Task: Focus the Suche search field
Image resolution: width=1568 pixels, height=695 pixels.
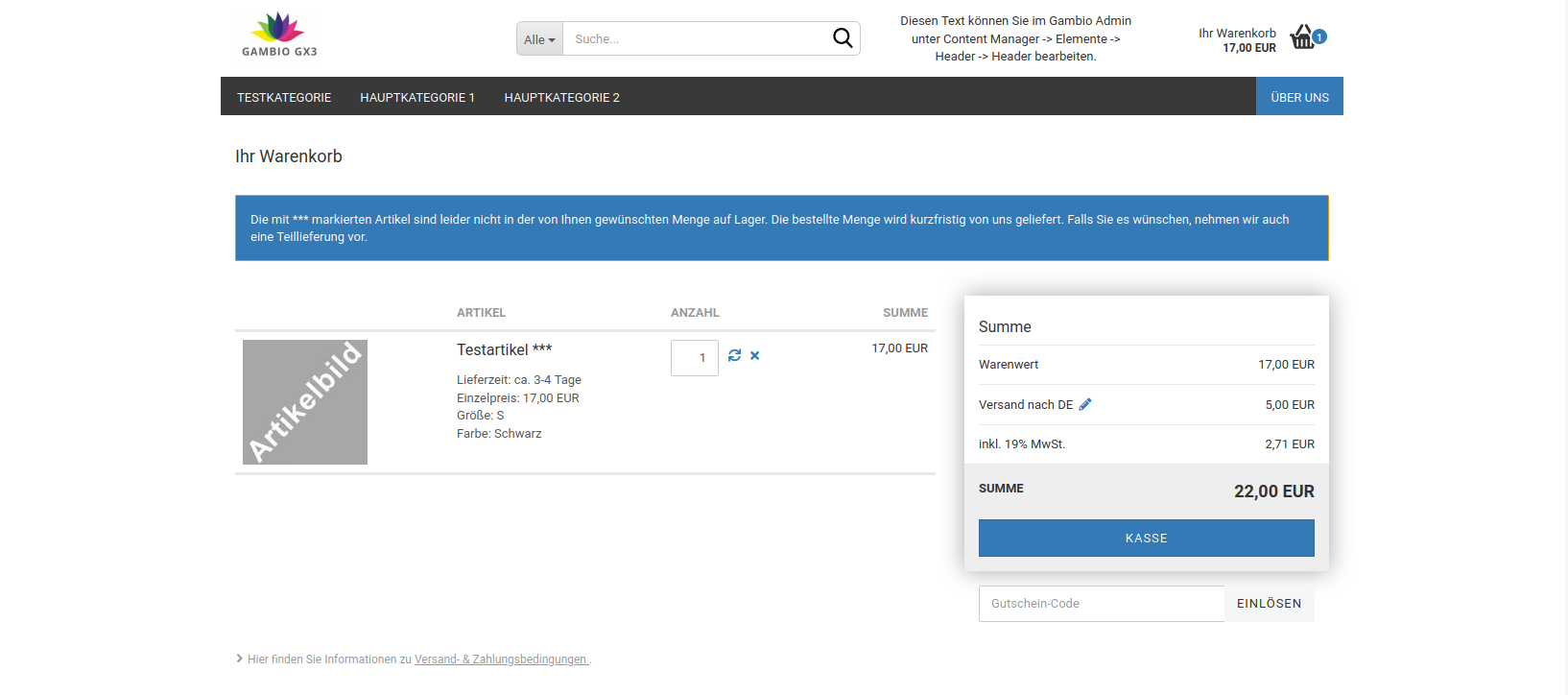Action: click(x=696, y=39)
